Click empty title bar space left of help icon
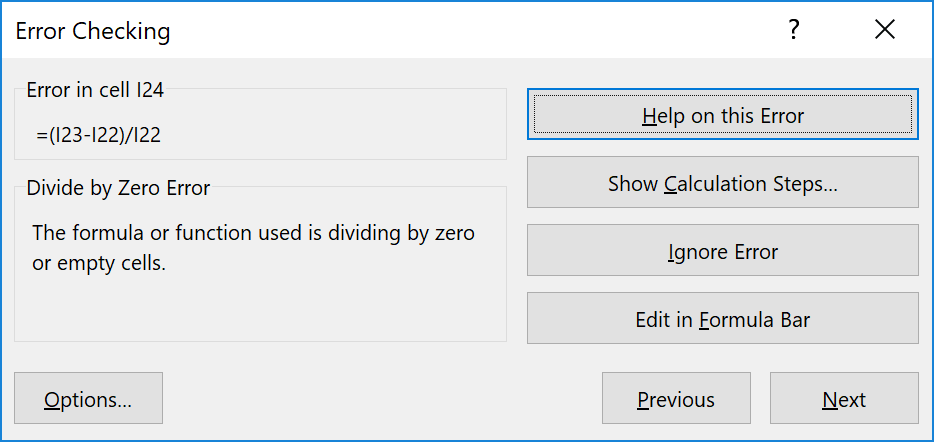 click(x=500, y=31)
